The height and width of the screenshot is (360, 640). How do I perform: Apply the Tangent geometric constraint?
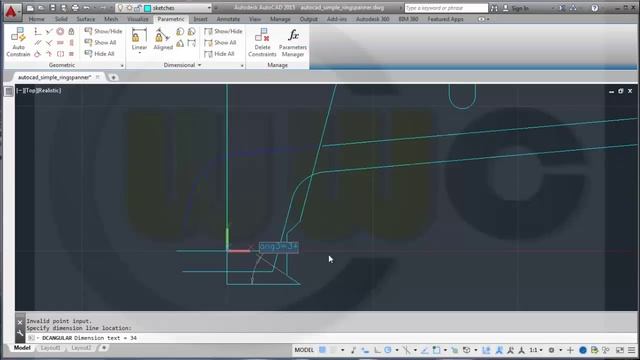point(38,53)
